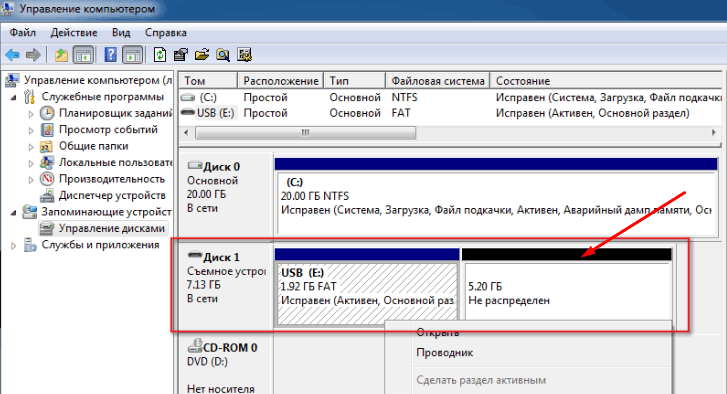
Task: Click the Up one level folder icon
Action: click(x=61, y=55)
